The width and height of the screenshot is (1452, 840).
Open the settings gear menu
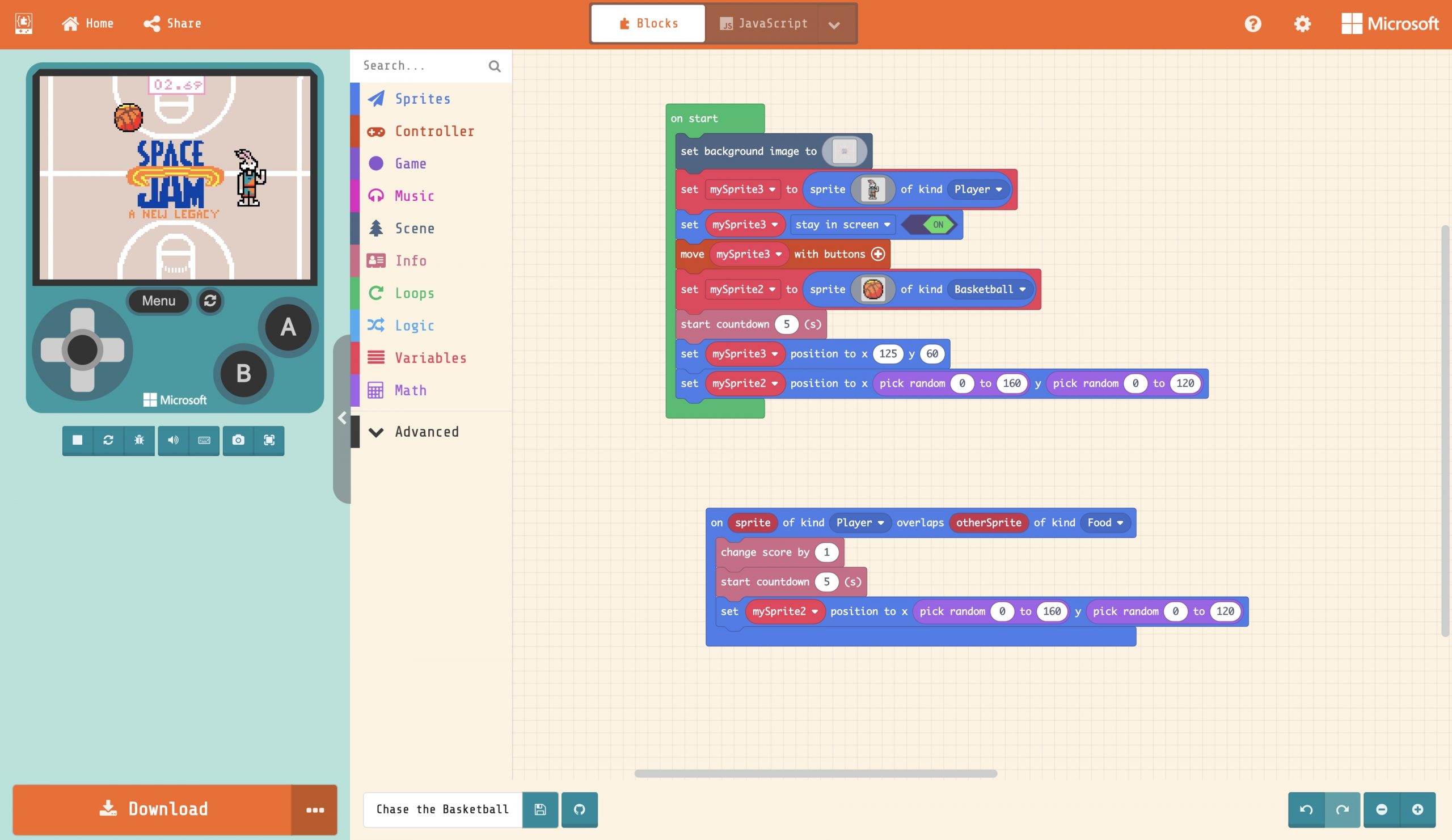click(x=1302, y=24)
